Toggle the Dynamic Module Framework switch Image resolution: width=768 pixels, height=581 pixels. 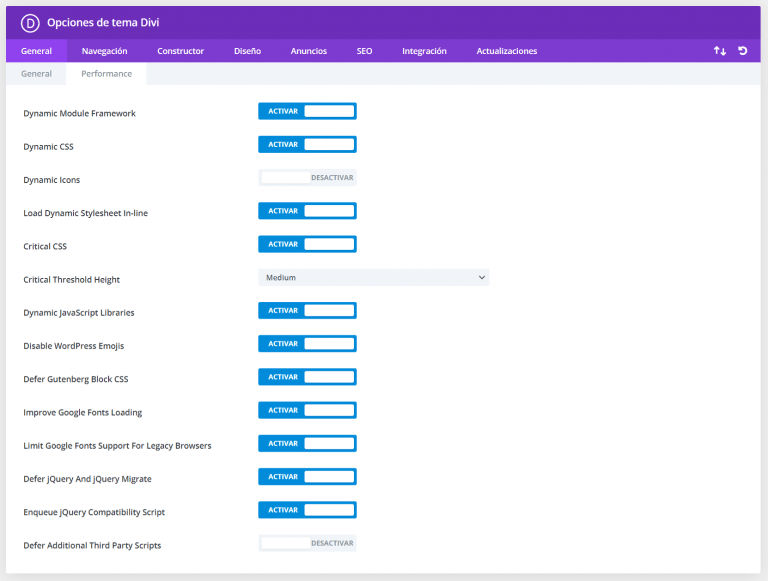coord(307,111)
